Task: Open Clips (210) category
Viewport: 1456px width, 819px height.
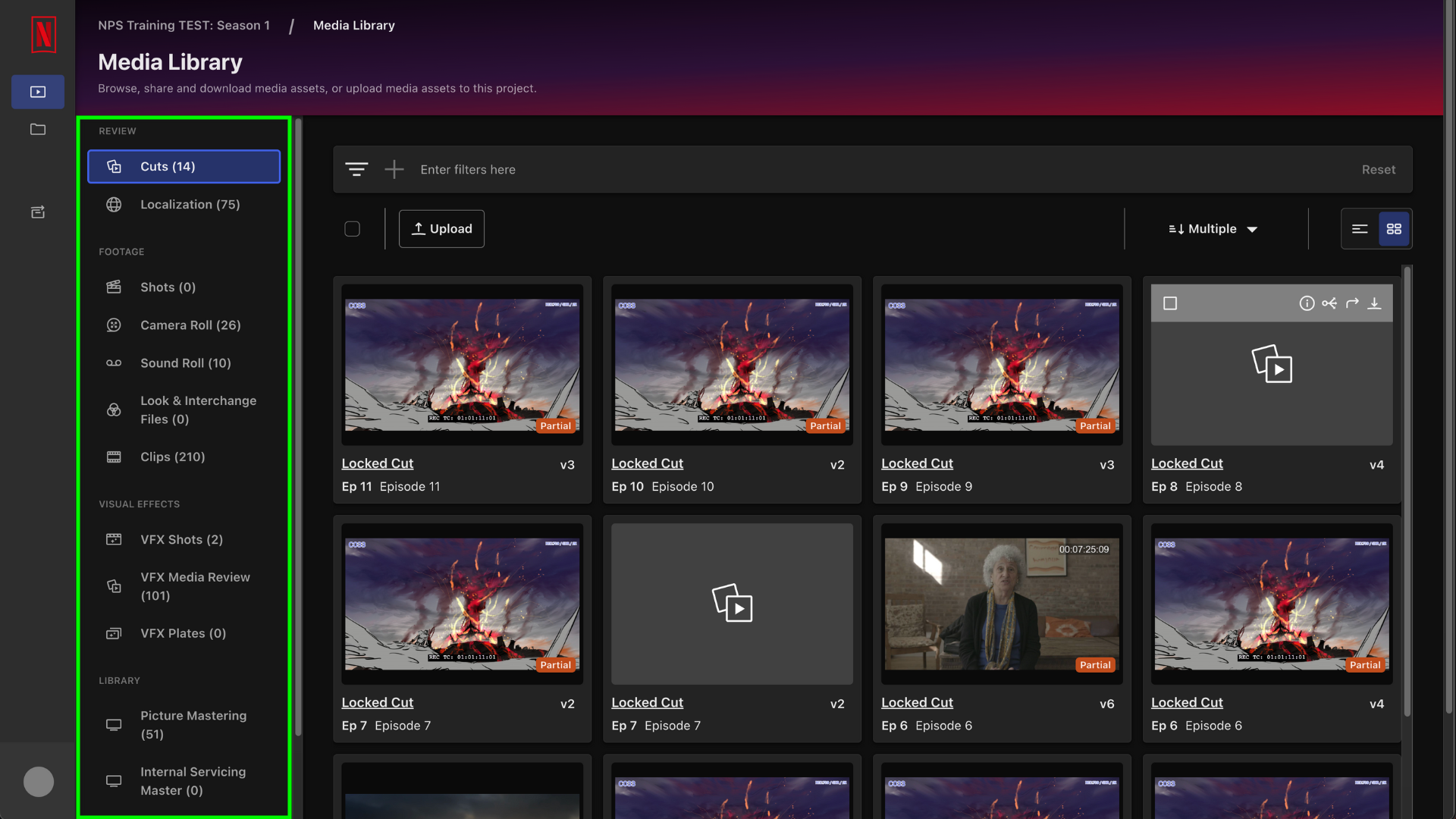Action: [x=184, y=457]
